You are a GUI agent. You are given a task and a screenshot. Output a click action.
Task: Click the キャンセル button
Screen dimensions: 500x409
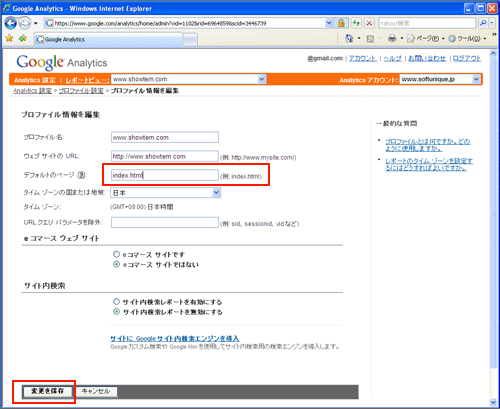[x=96, y=391]
